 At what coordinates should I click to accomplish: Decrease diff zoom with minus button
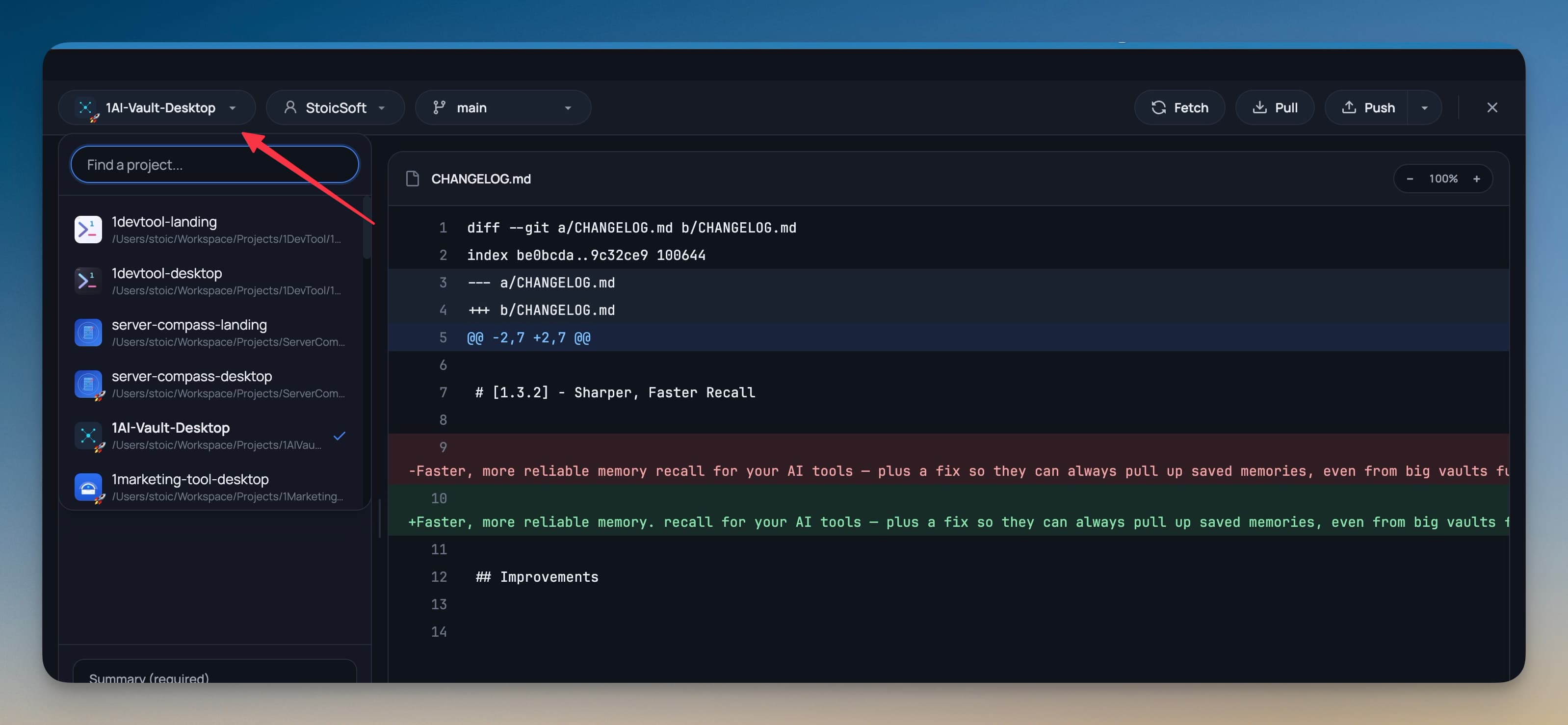coord(1410,179)
